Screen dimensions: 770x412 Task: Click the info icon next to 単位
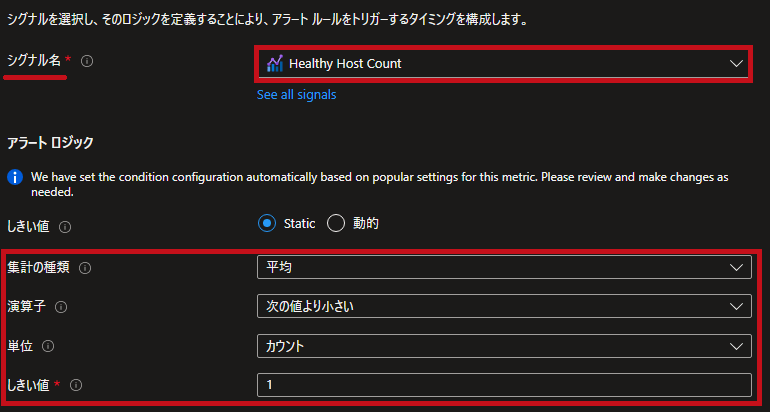(x=48, y=347)
